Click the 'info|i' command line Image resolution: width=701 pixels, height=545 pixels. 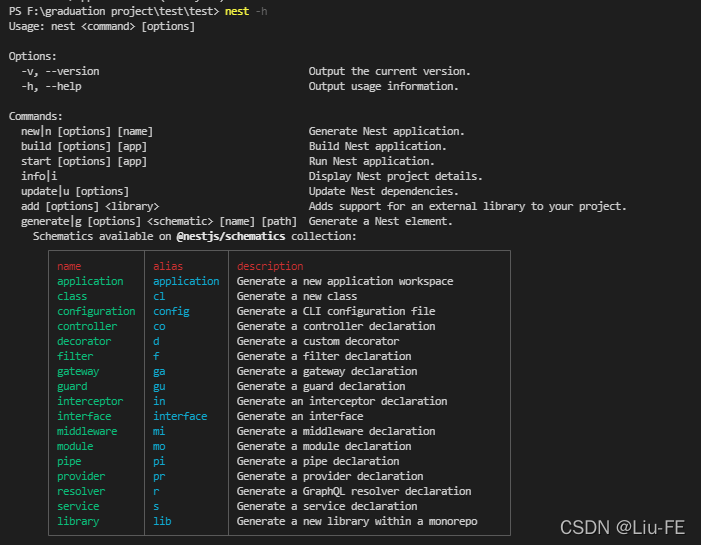click(x=39, y=176)
